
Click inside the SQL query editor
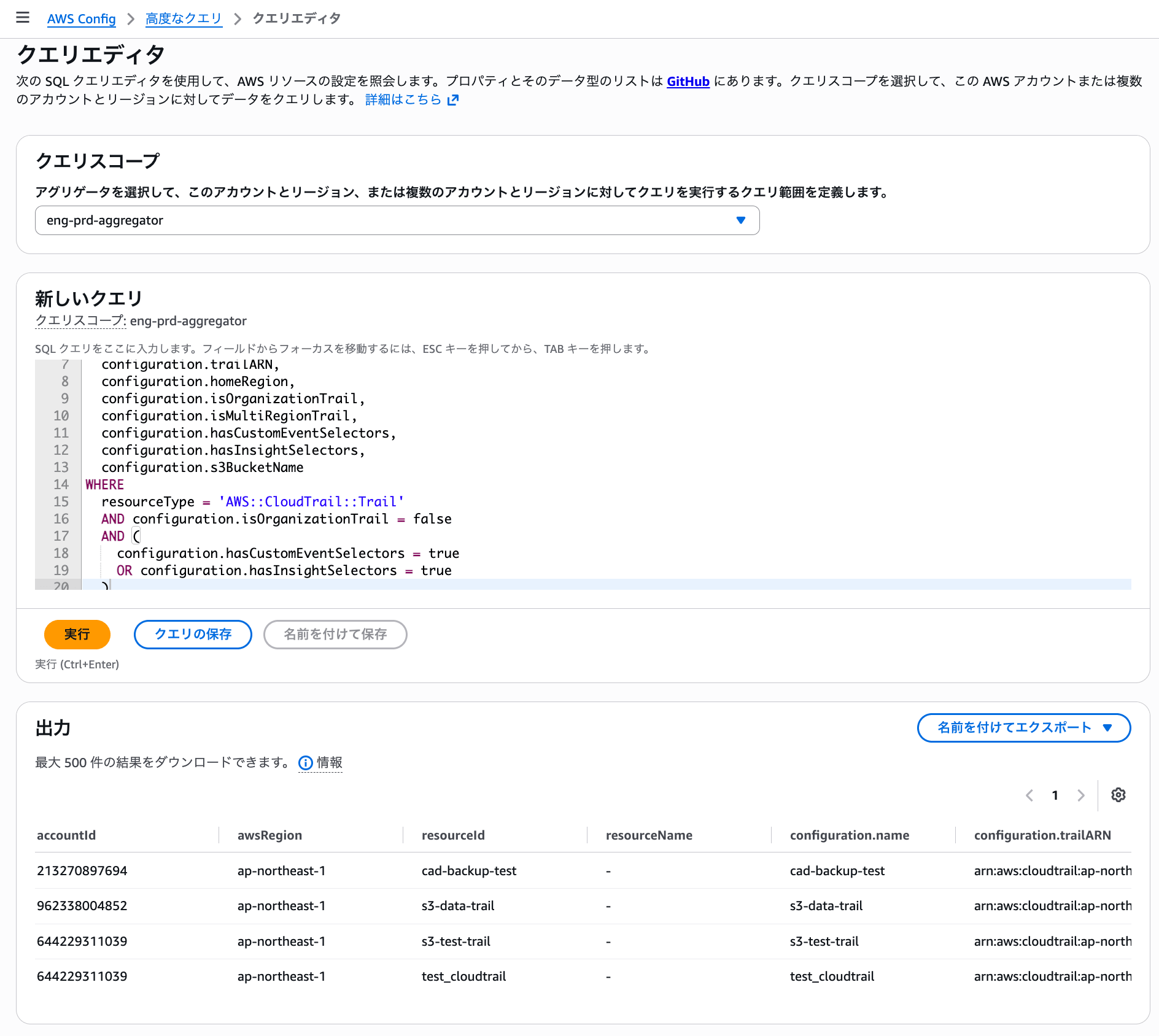point(583,475)
